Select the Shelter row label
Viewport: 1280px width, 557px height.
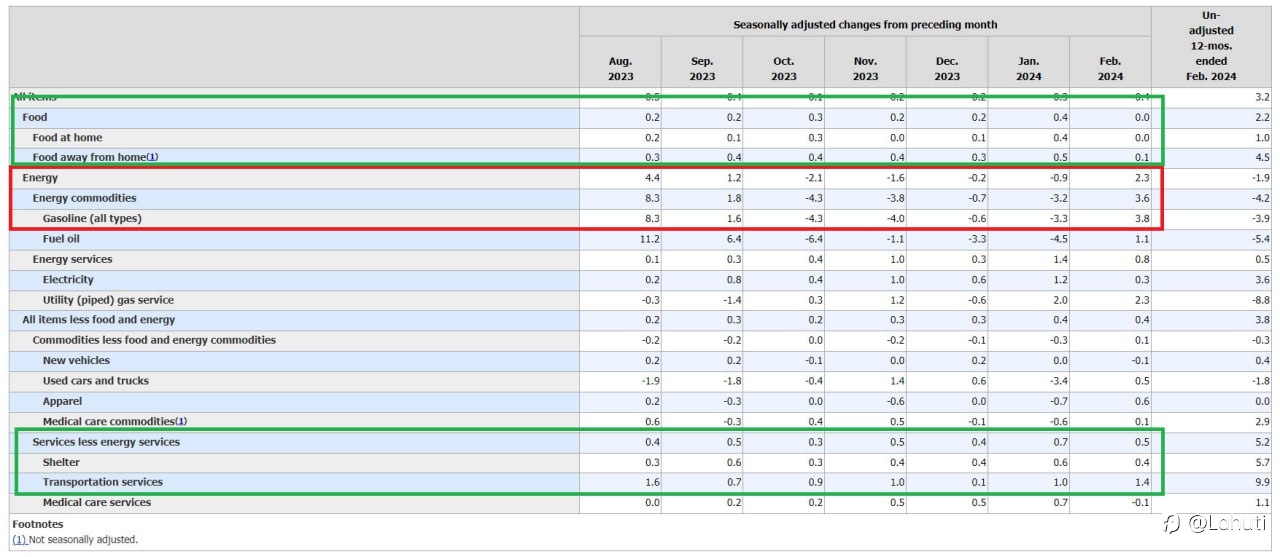pyautogui.click(x=61, y=462)
